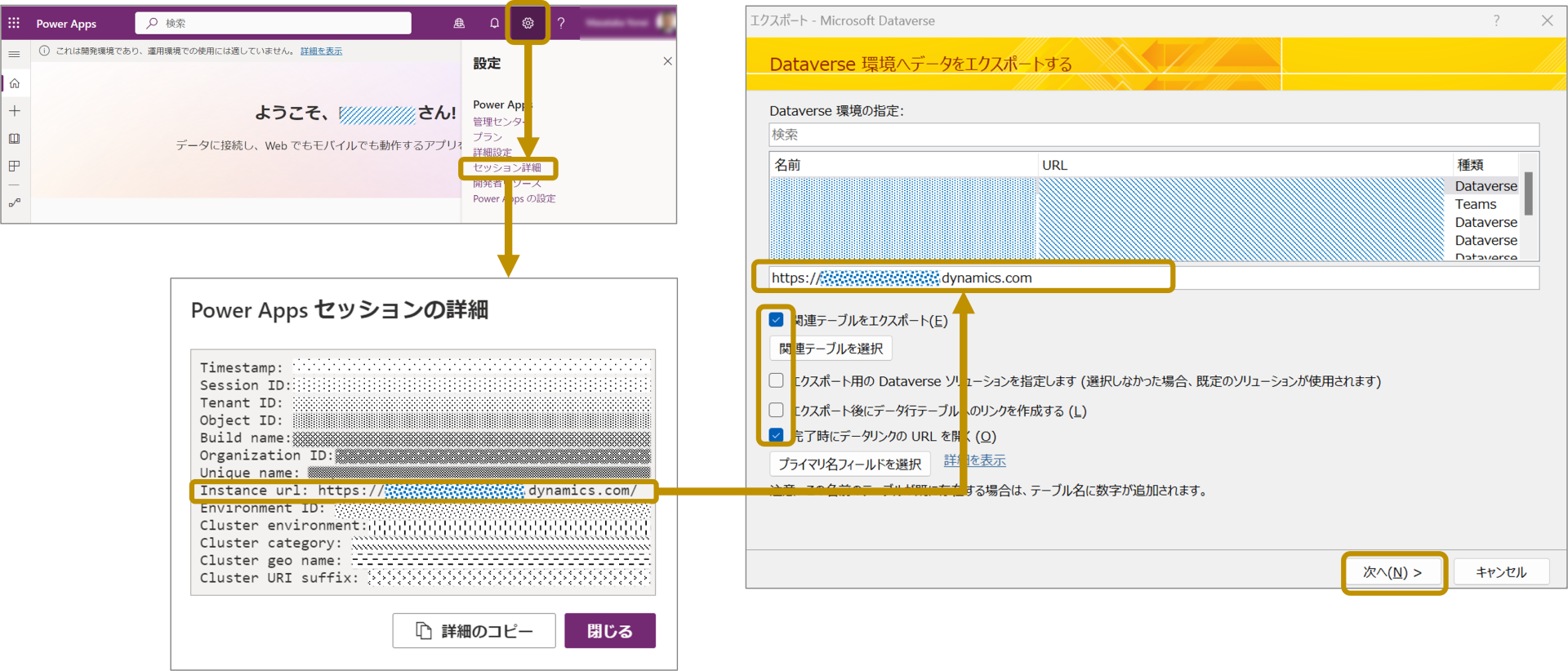Click the URL column header

click(1244, 165)
